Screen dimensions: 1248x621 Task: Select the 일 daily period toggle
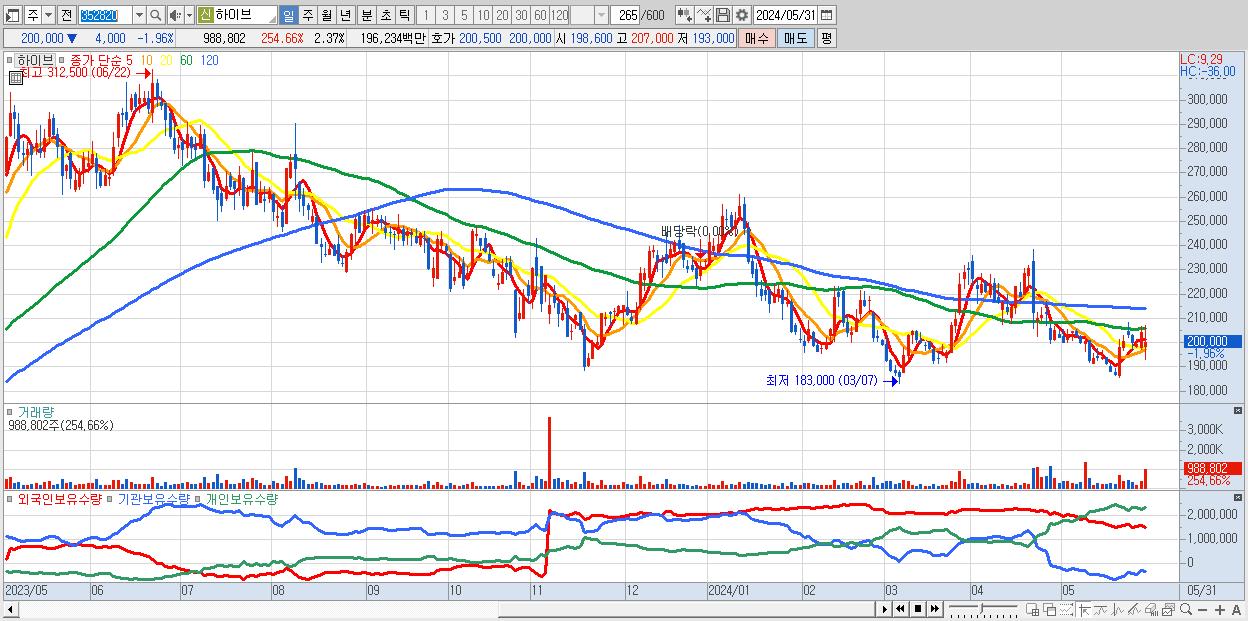pos(288,15)
